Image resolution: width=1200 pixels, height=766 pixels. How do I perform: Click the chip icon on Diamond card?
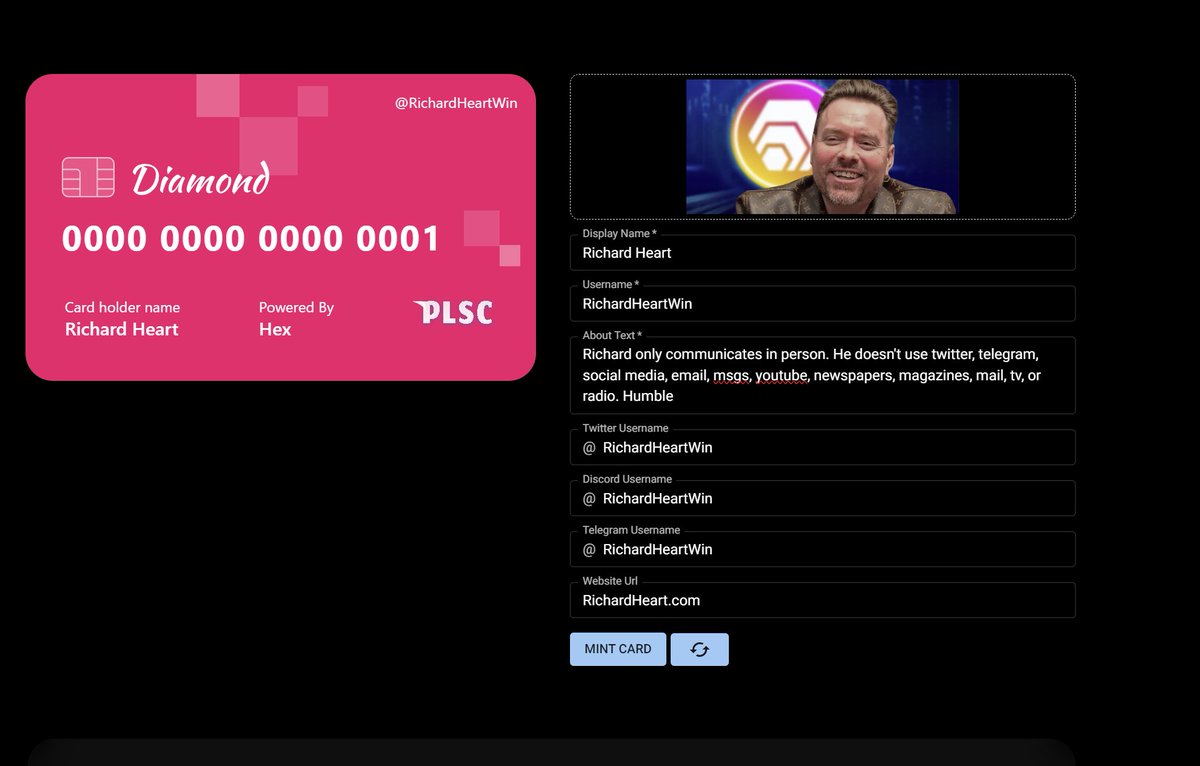88,177
